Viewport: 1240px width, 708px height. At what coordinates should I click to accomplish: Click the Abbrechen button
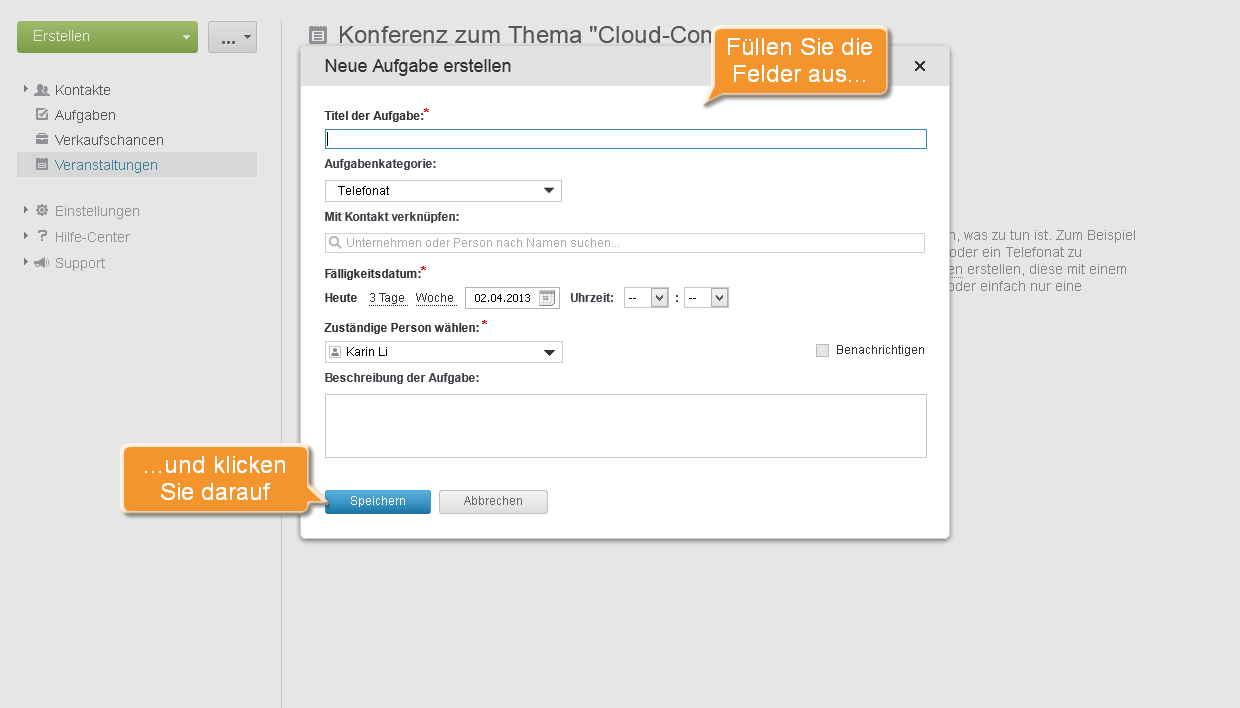(493, 501)
